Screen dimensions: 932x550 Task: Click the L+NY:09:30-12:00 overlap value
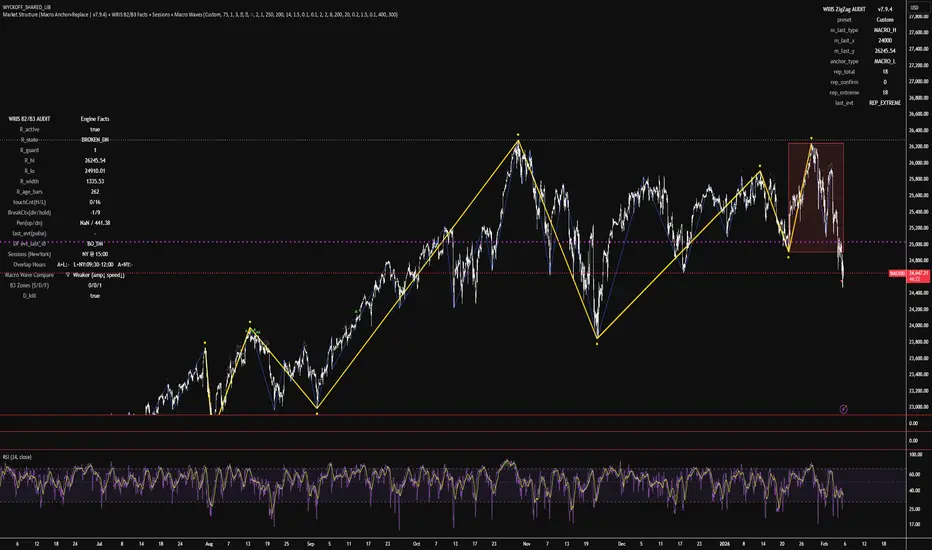pyautogui.click(x=93, y=265)
